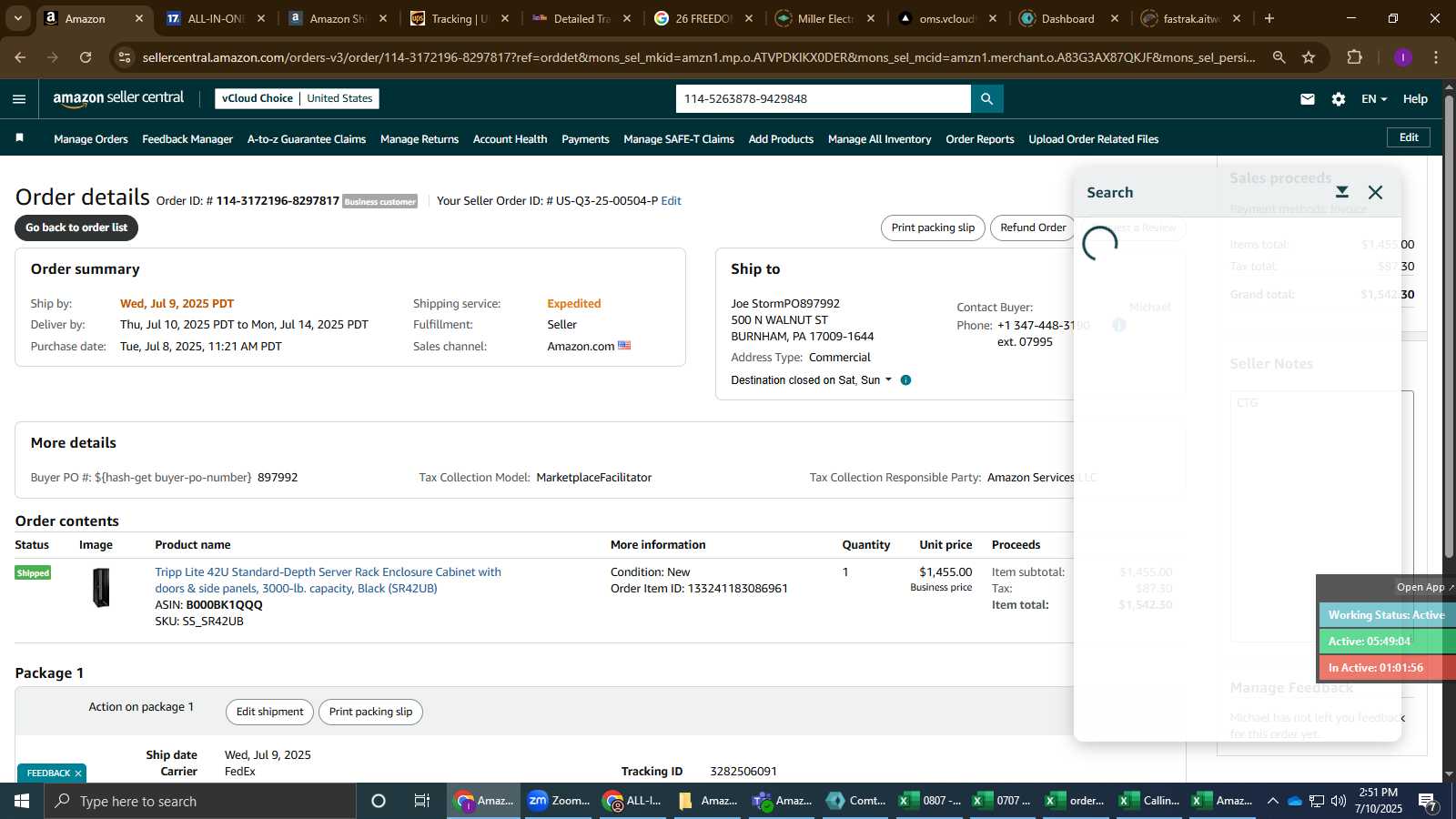Click Refund Order button
The height and width of the screenshot is (819, 1456).
coord(1033,227)
